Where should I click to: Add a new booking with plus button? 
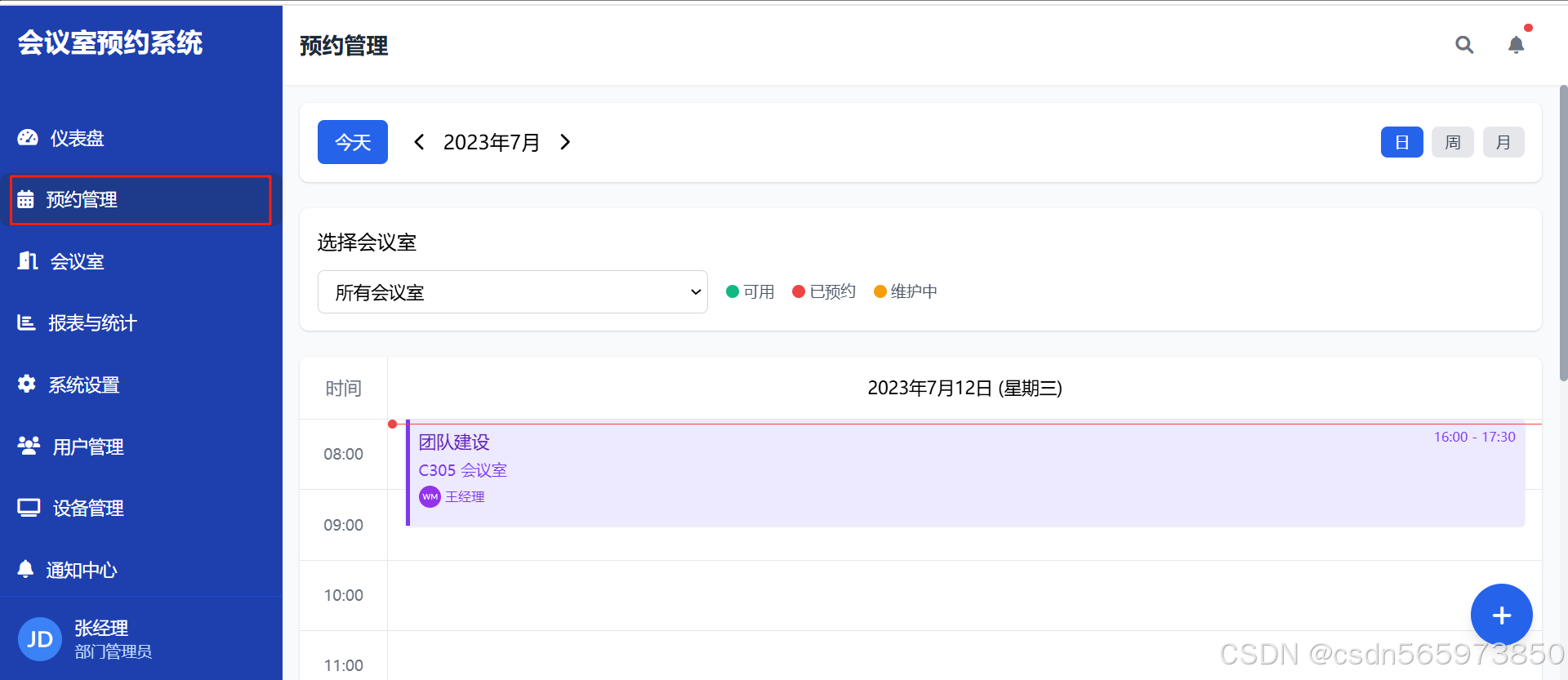1501,615
